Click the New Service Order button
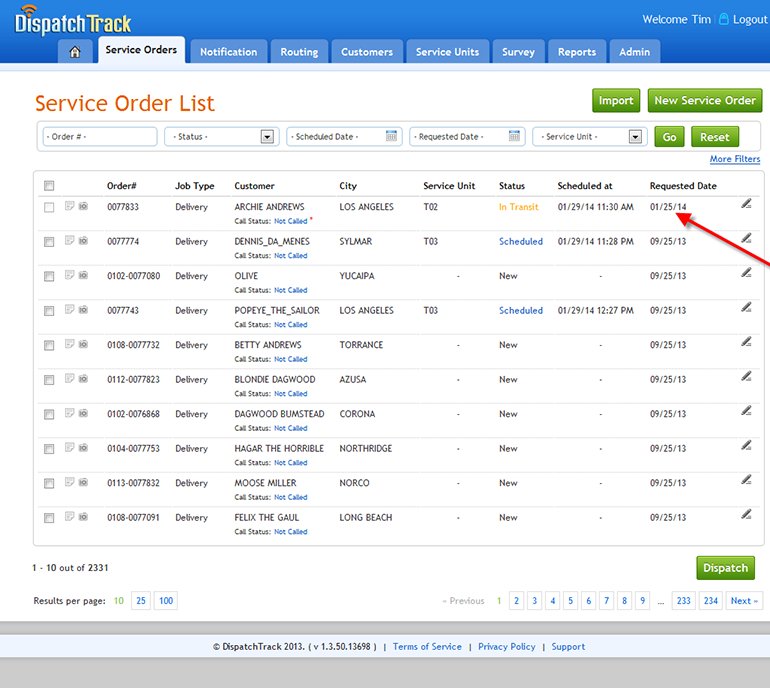 704,100
